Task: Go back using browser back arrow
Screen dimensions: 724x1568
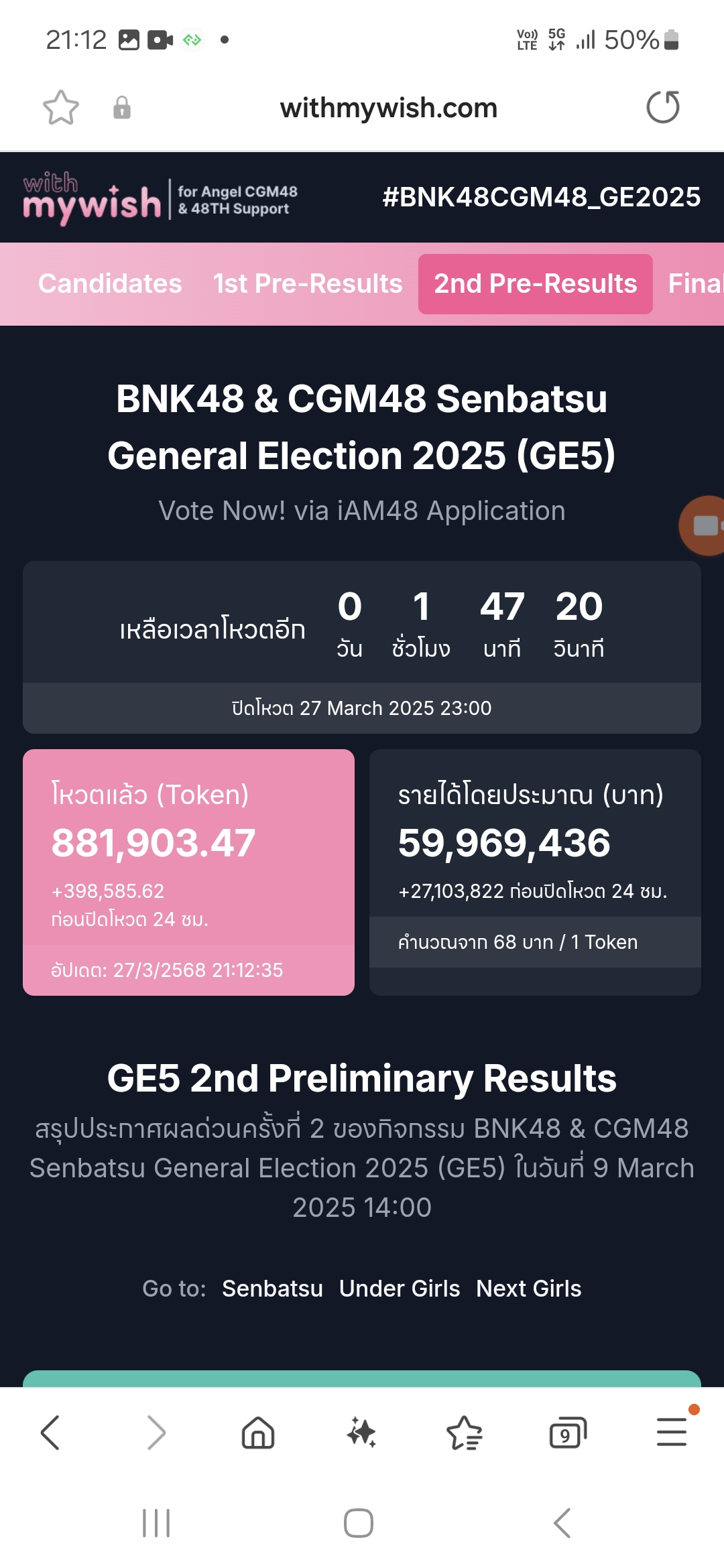Action: 50,1433
